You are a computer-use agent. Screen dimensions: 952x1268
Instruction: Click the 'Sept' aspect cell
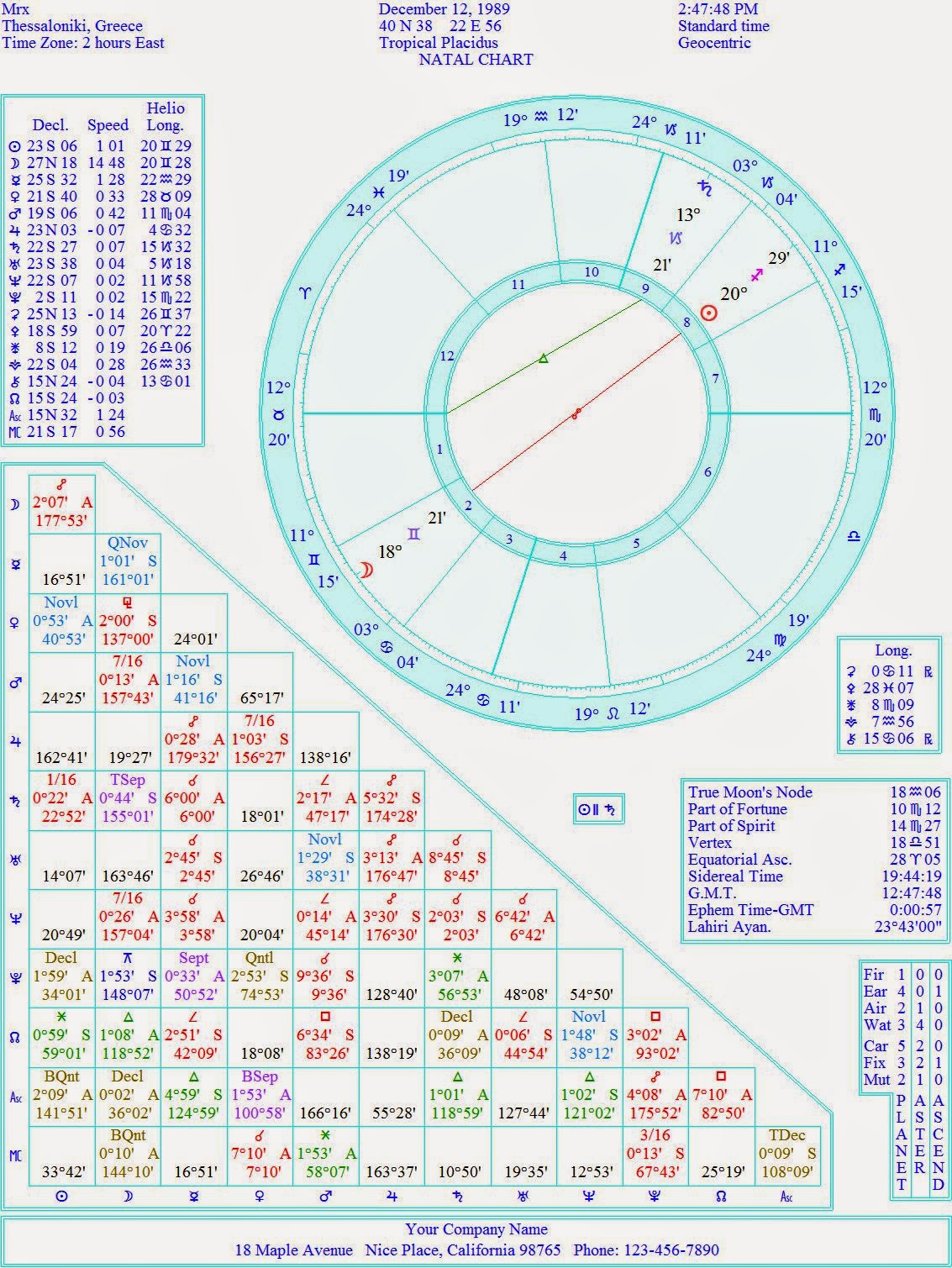click(194, 978)
